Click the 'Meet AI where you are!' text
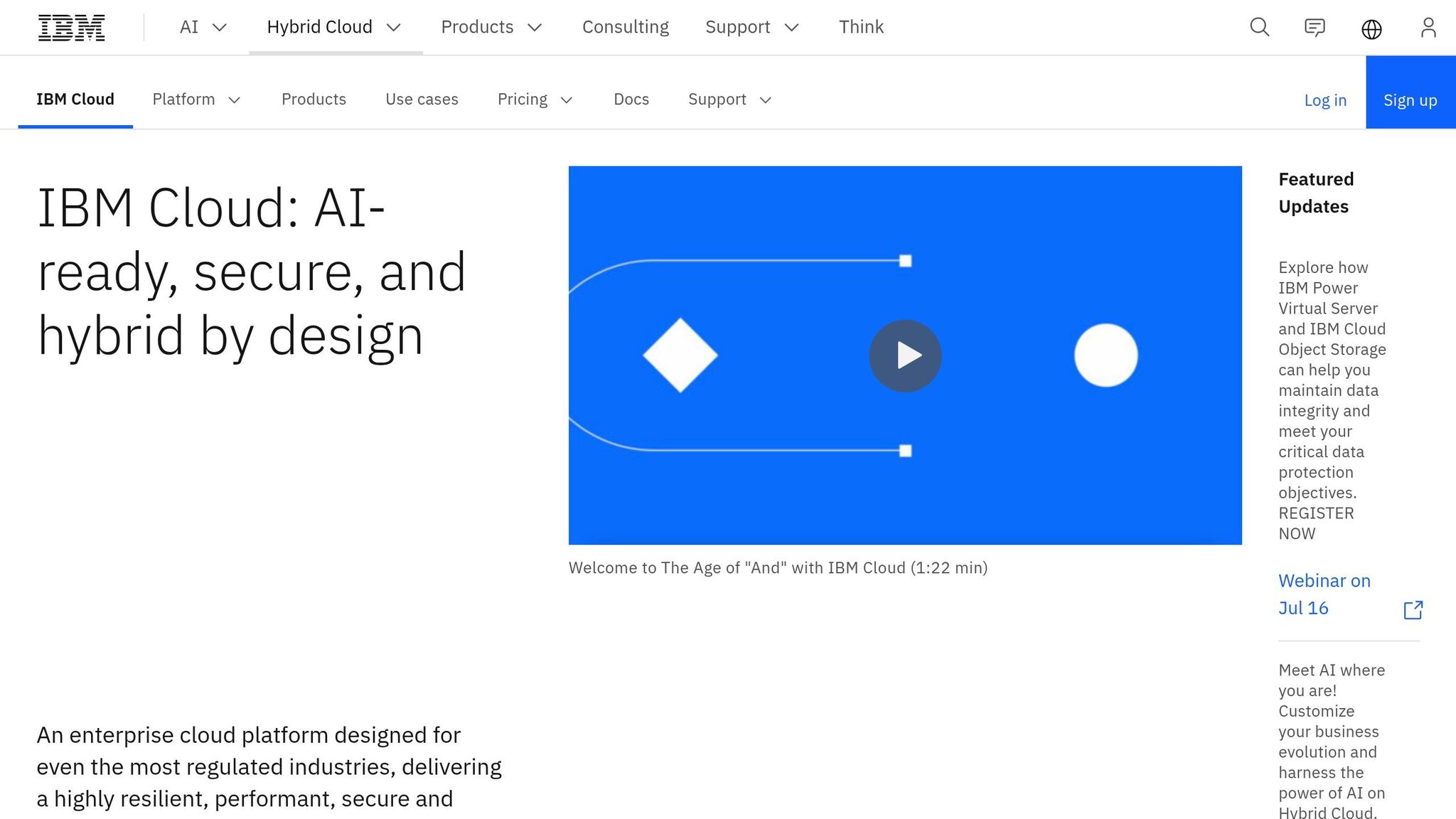The height and width of the screenshot is (819, 1456). tap(1332, 742)
